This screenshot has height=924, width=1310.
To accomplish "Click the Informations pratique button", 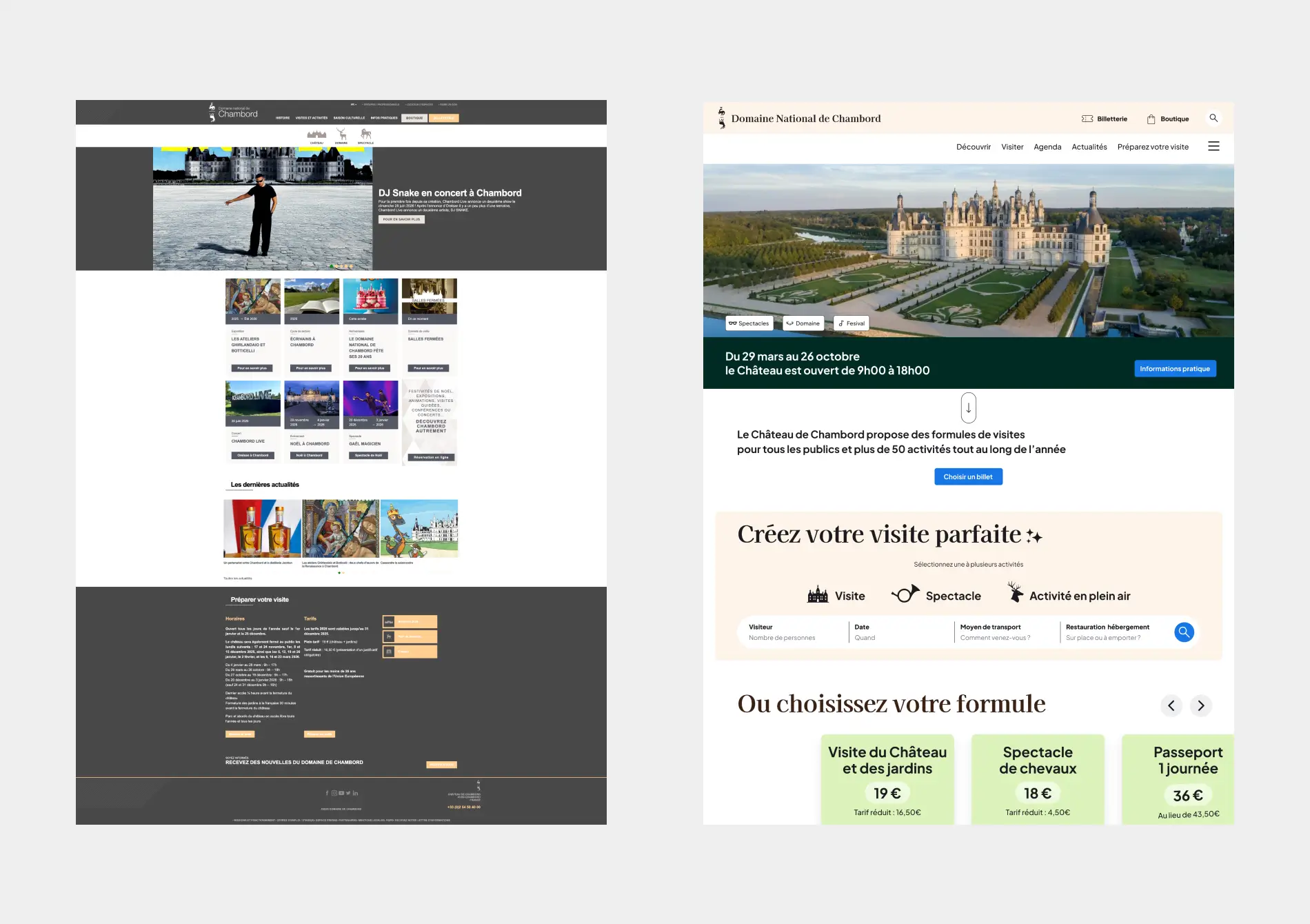I will coord(1174,369).
